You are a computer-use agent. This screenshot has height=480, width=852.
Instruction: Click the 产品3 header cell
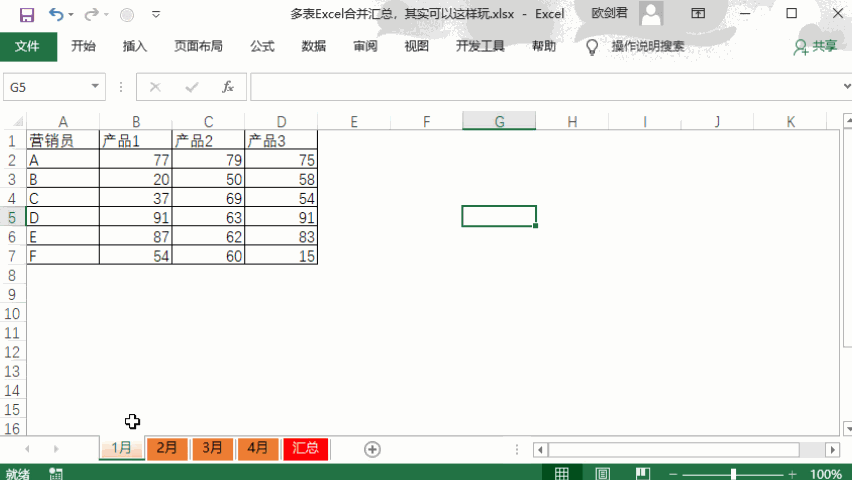click(281, 141)
